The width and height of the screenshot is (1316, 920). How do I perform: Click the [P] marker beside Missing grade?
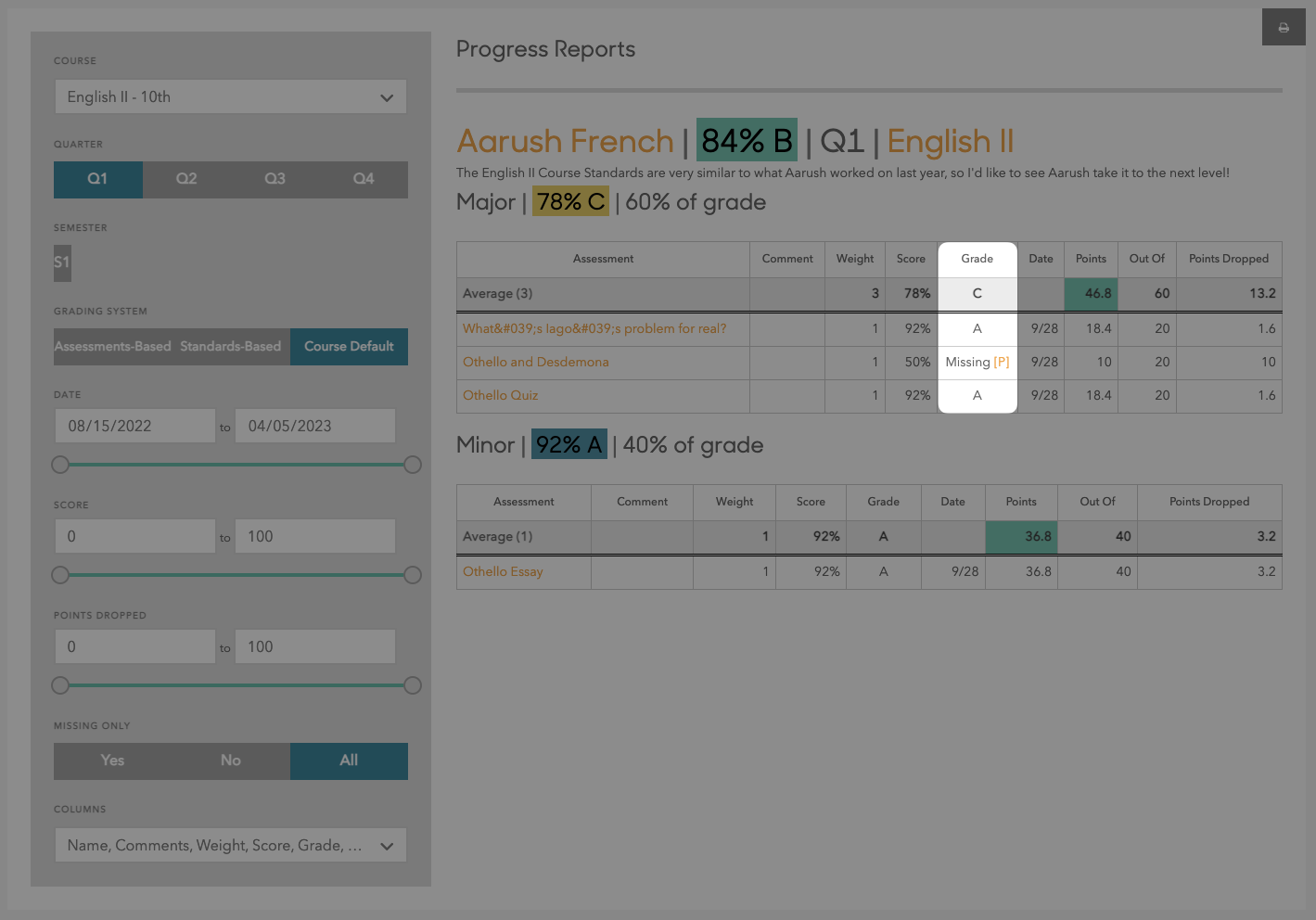pyautogui.click(x=1002, y=362)
